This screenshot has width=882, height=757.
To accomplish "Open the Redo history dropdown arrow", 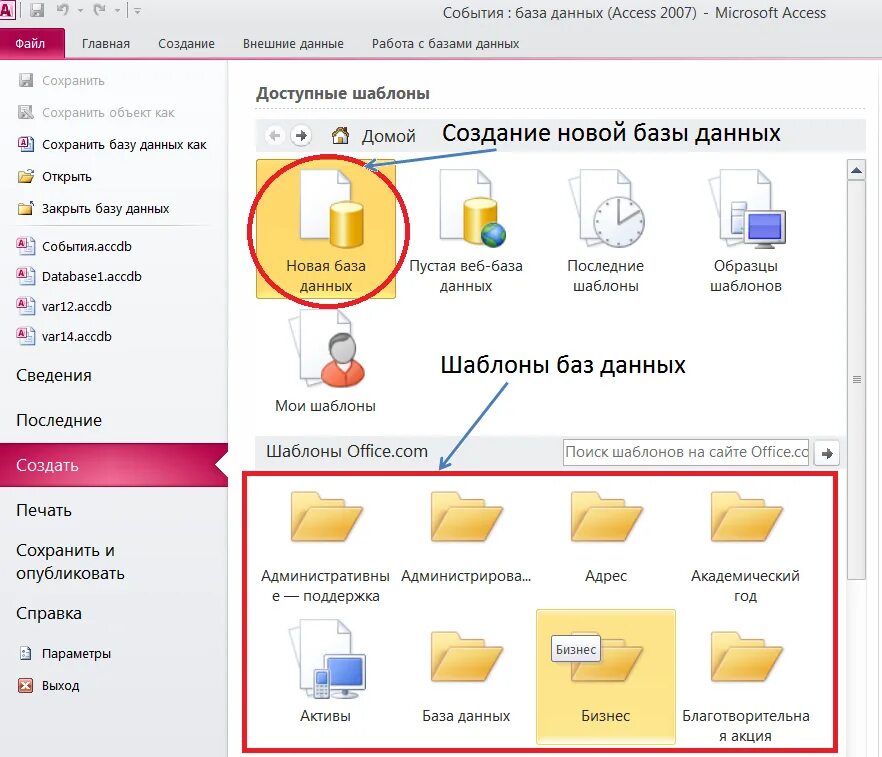I will [118, 10].
